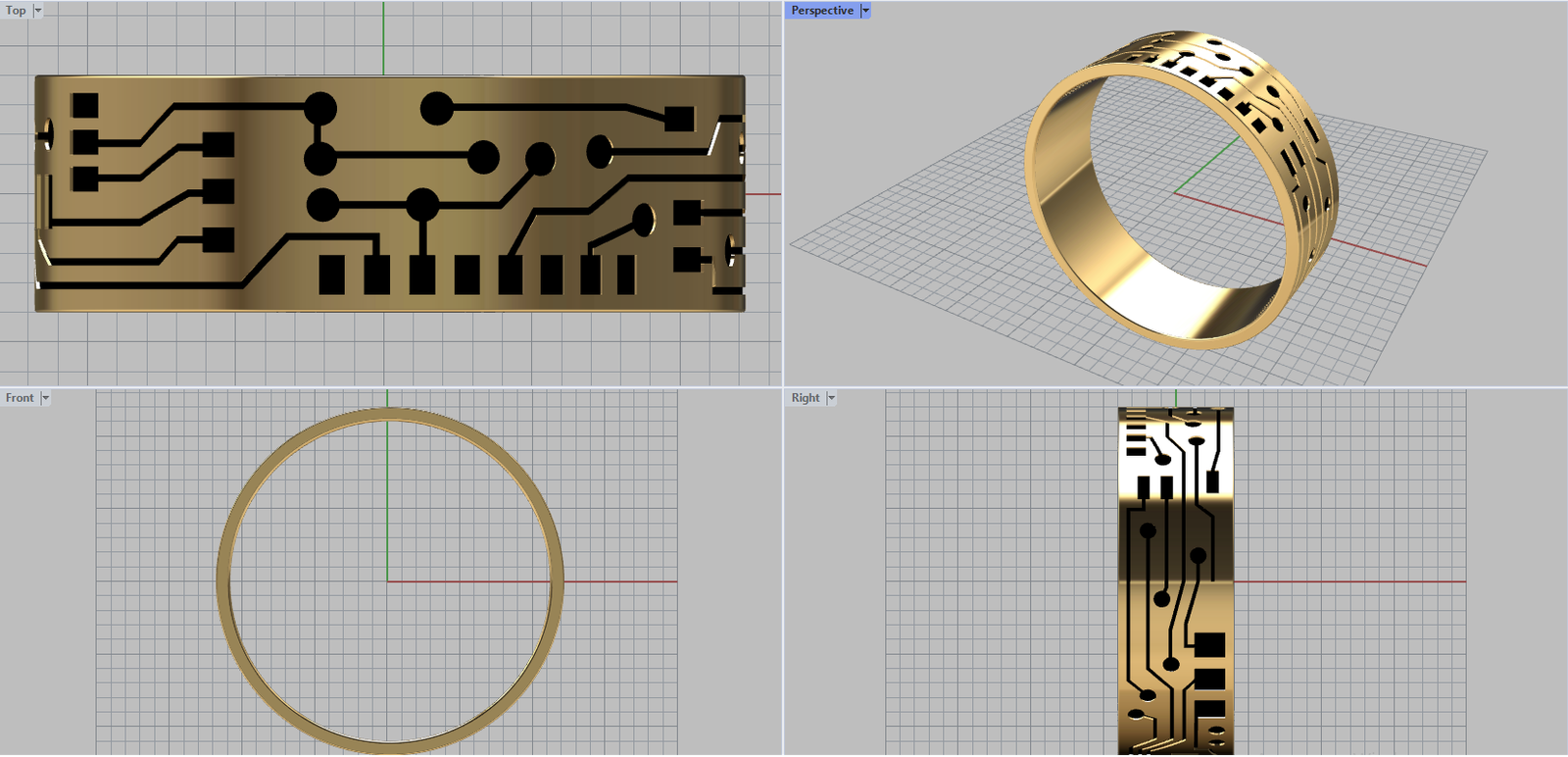Pick leftmost rectangular pad in bottom row, Top view

pos(332,275)
